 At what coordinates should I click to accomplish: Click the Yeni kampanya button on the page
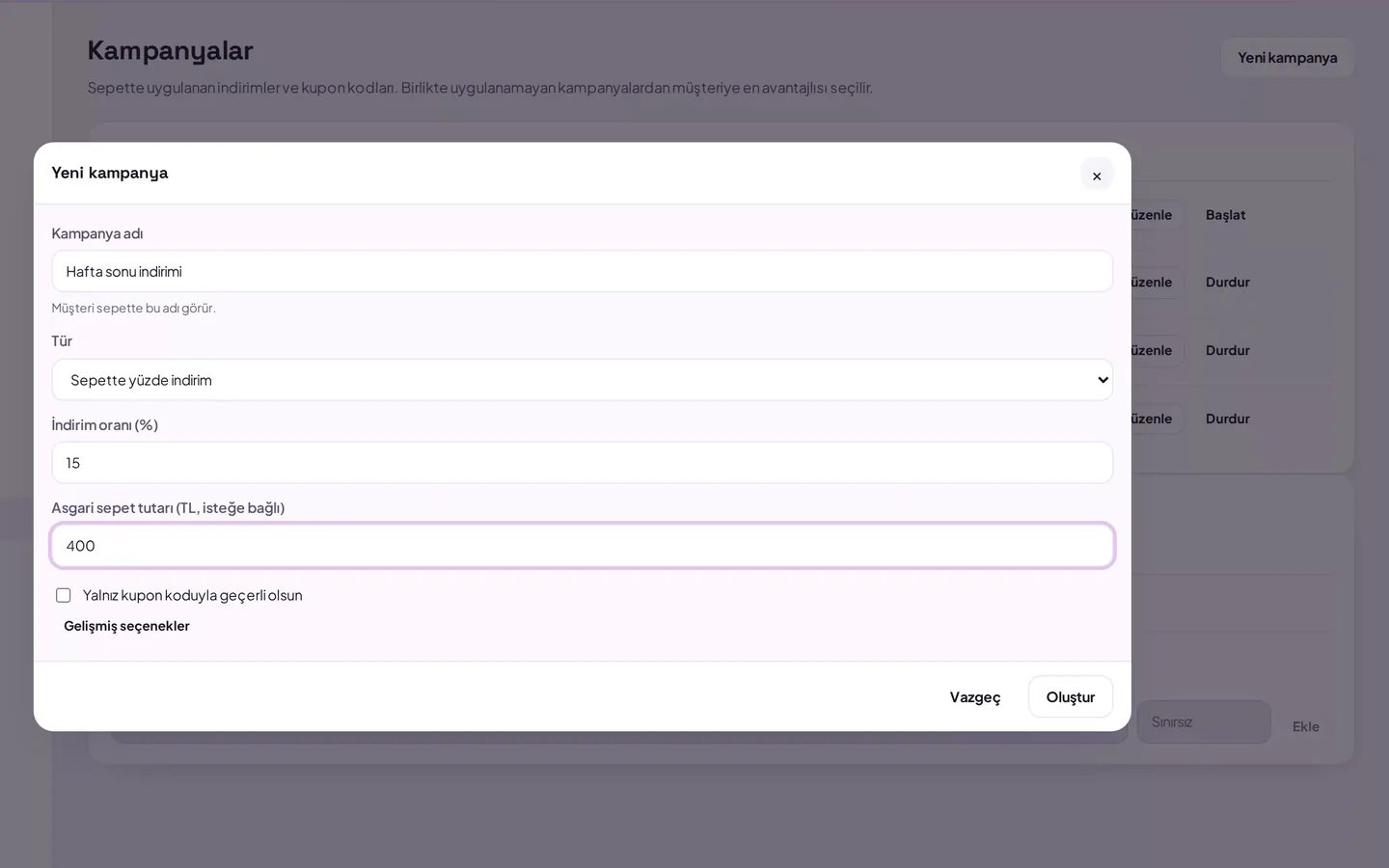(x=1288, y=57)
